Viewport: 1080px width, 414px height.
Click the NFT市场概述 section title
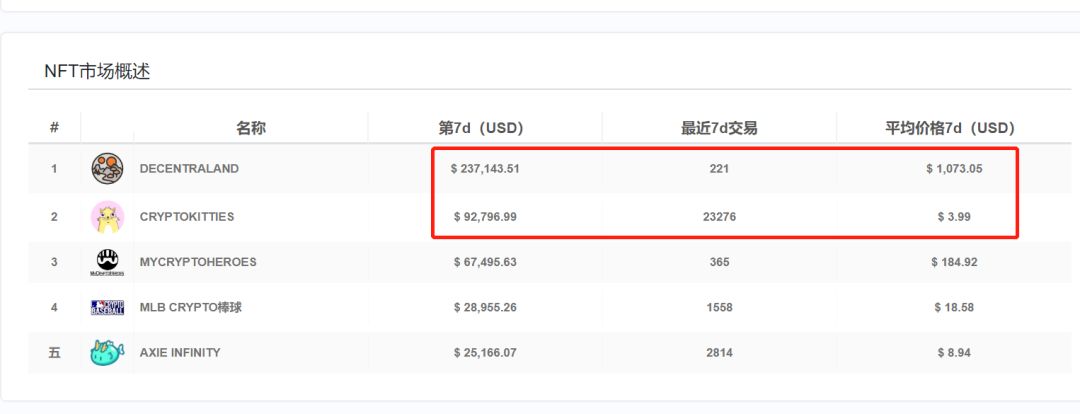point(97,71)
